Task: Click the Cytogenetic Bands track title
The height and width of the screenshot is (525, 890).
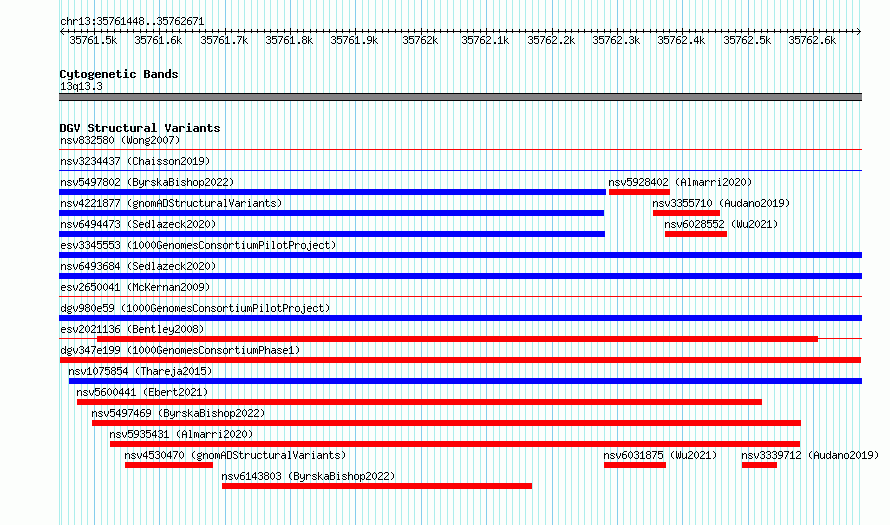Action: (119, 74)
